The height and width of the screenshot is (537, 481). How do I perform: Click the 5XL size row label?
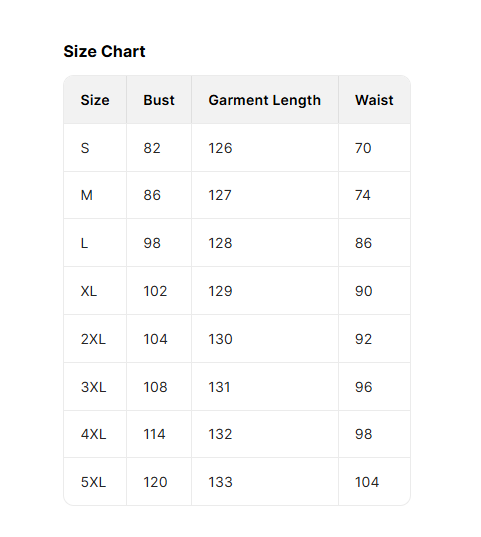(x=93, y=482)
